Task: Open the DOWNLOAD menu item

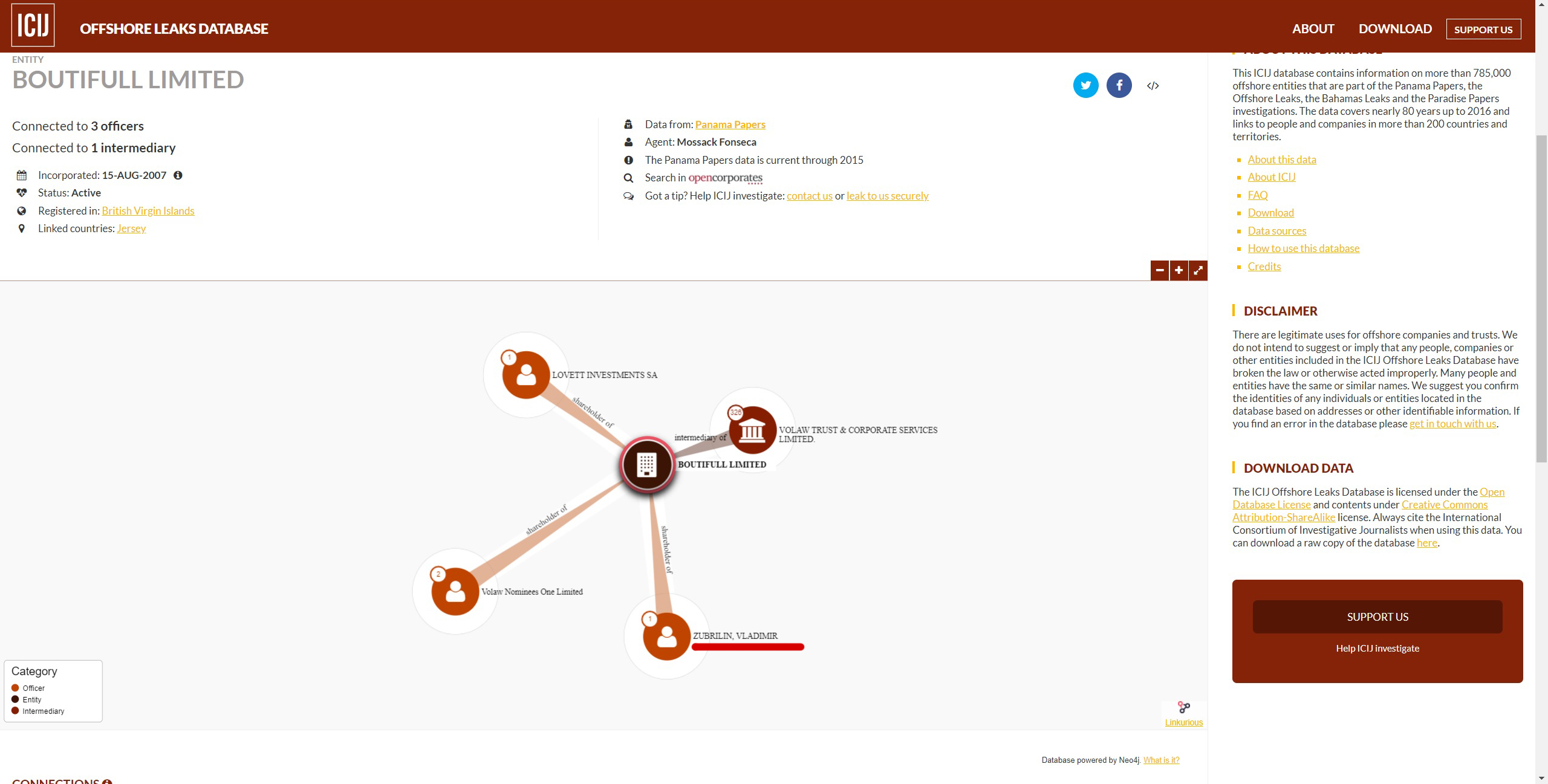Action: pyautogui.click(x=1395, y=29)
